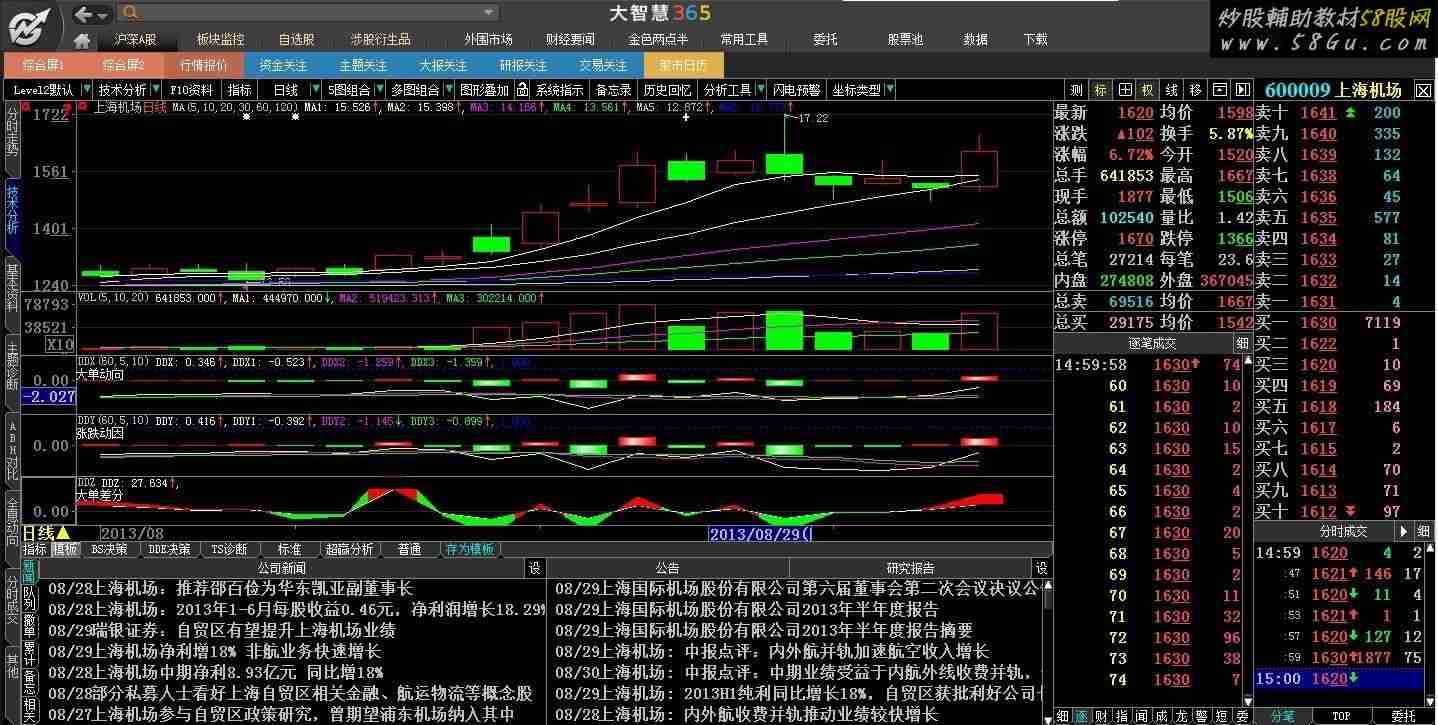Open the home page via house icon

click(x=82, y=40)
